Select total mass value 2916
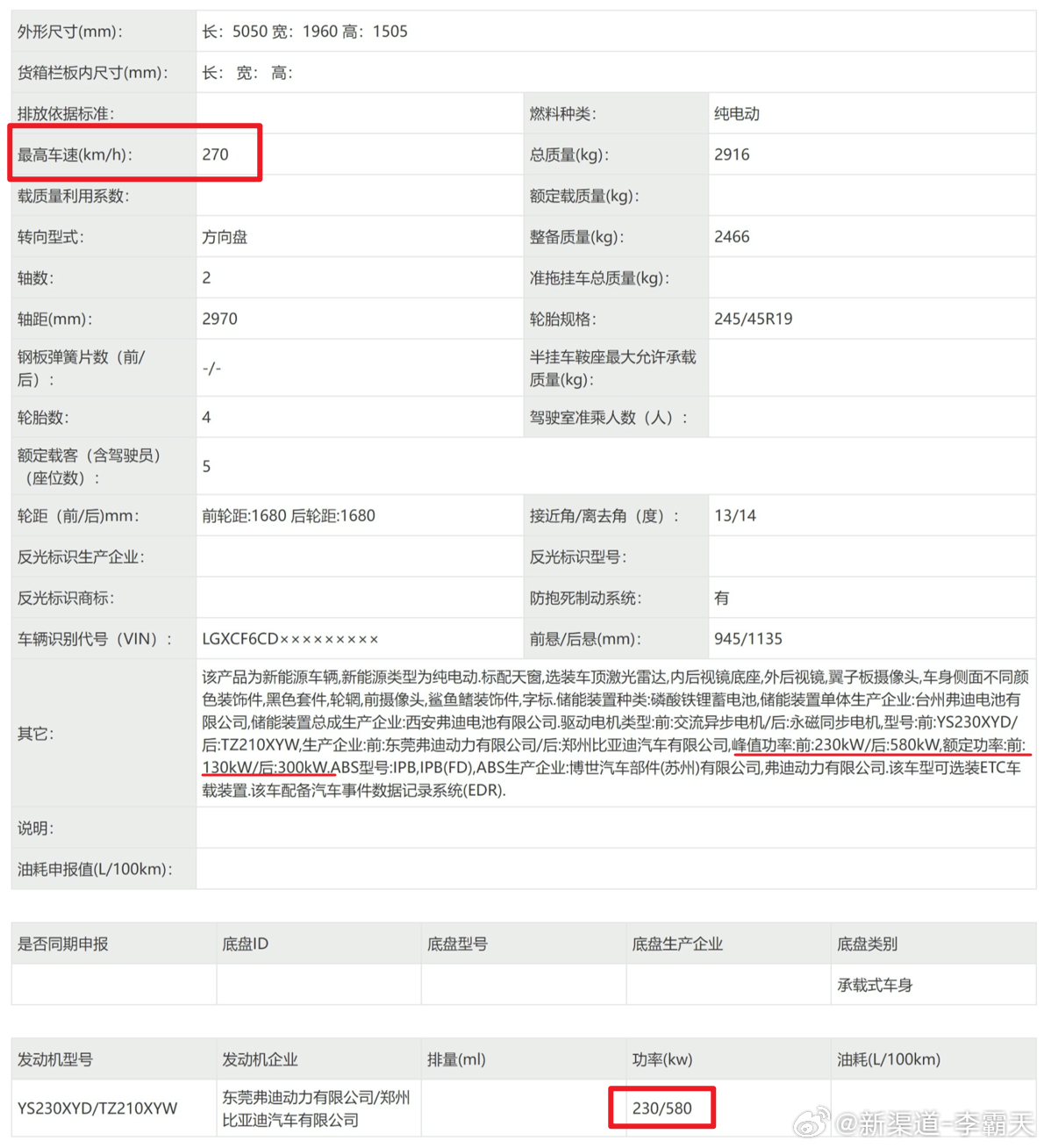 pos(732,155)
